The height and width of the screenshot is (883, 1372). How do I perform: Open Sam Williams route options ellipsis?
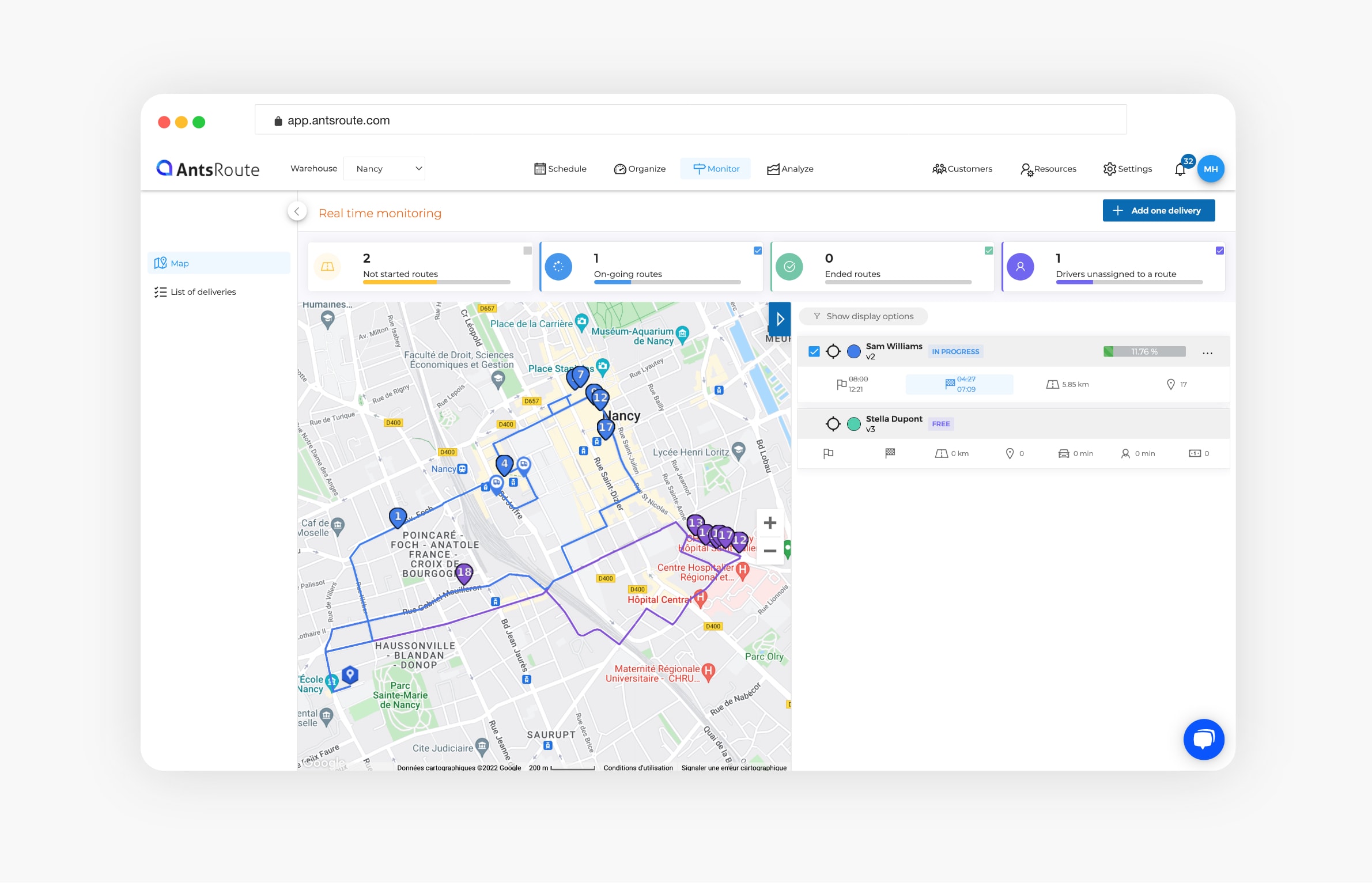tap(1207, 353)
